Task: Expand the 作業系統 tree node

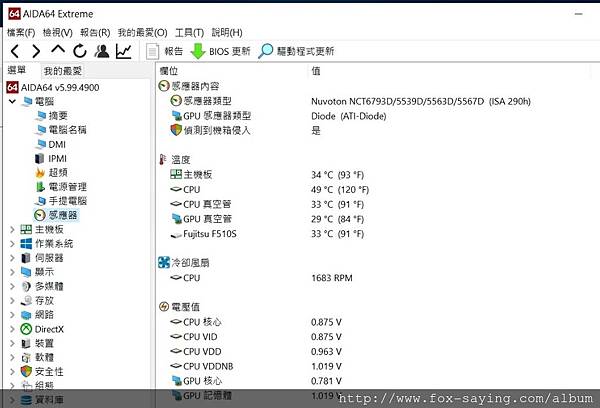Action: [12, 244]
